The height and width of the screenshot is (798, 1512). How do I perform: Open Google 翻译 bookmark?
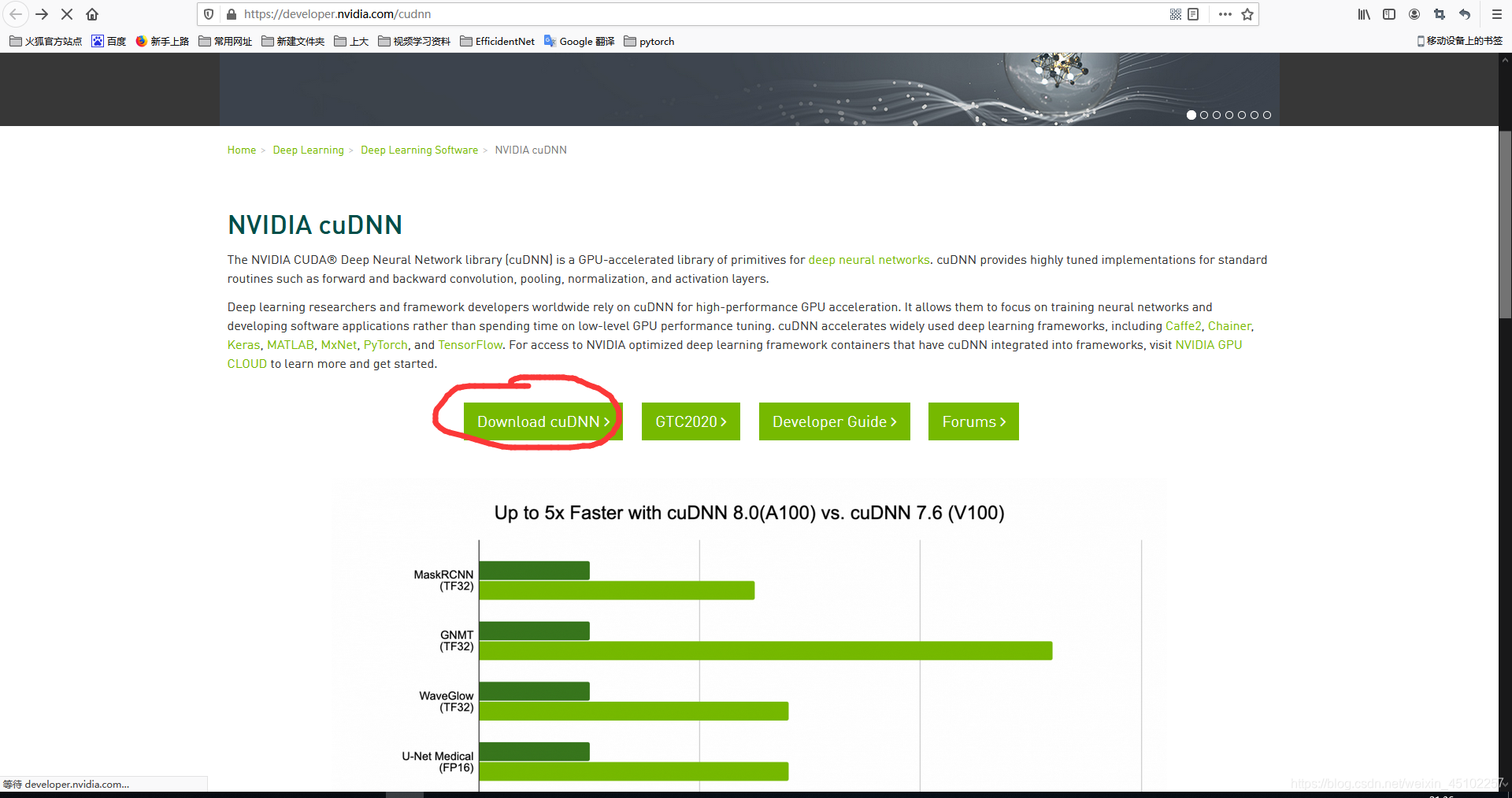(x=580, y=41)
